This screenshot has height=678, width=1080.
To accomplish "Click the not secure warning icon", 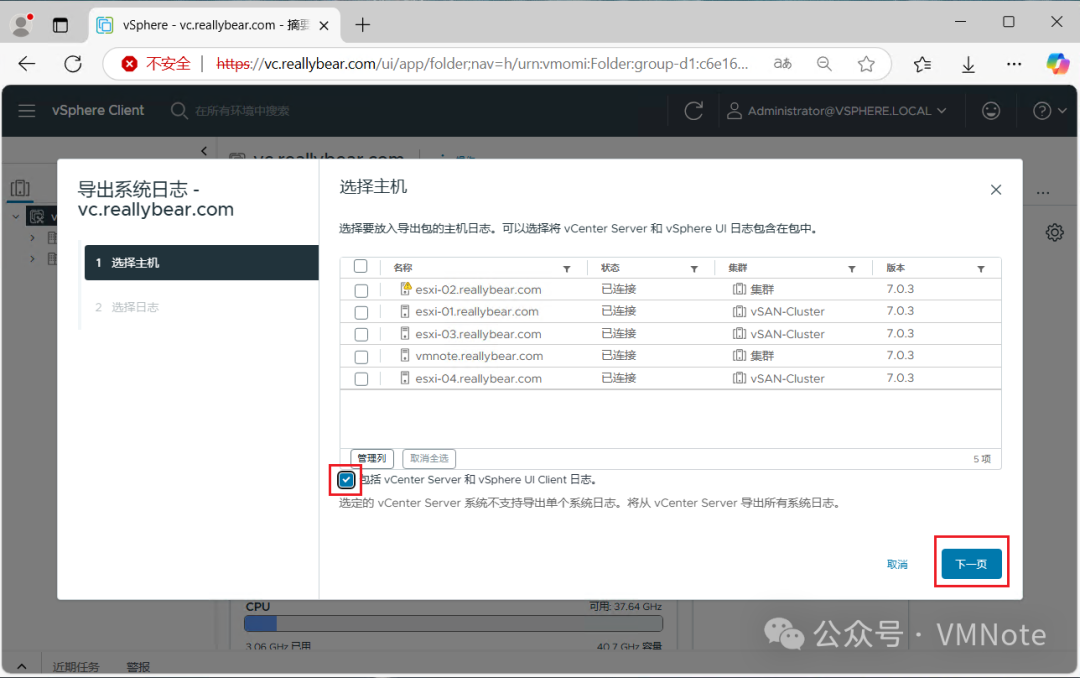I will point(129,64).
